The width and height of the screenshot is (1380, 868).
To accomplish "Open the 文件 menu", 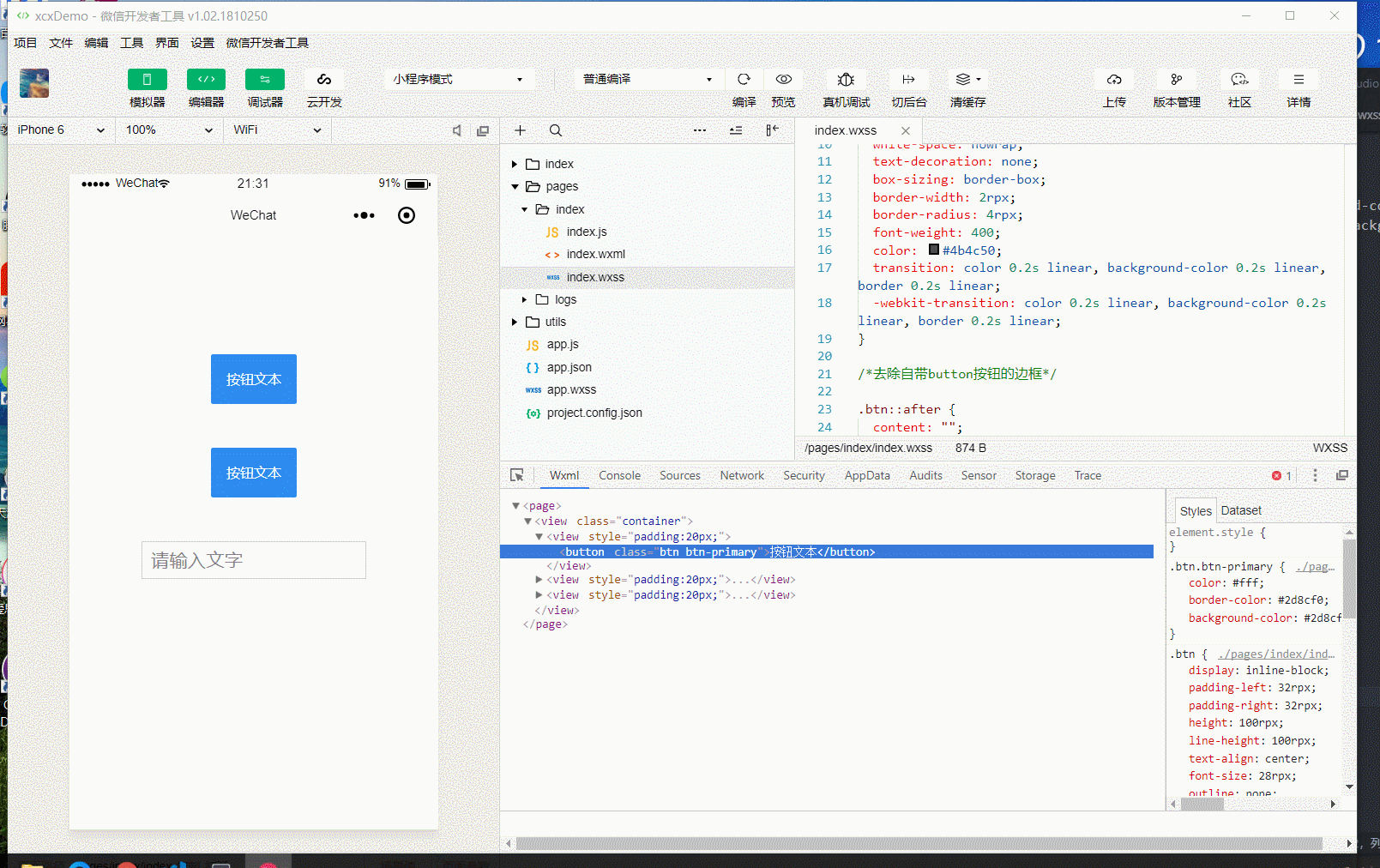I will (61, 43).
